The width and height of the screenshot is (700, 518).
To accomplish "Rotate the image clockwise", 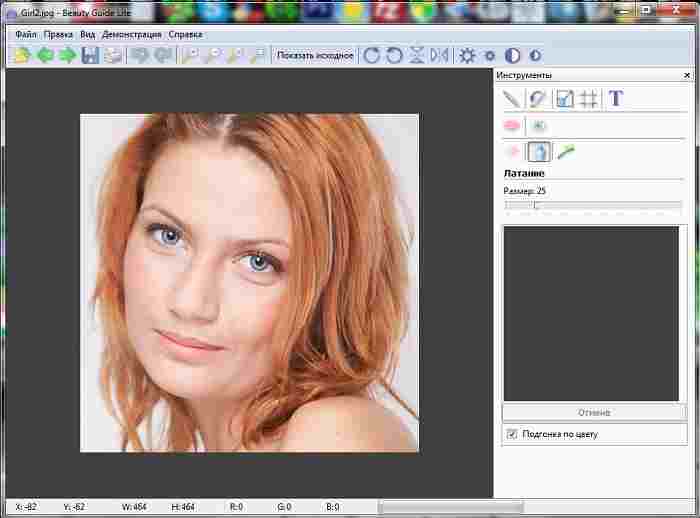I will click(371, 55).
